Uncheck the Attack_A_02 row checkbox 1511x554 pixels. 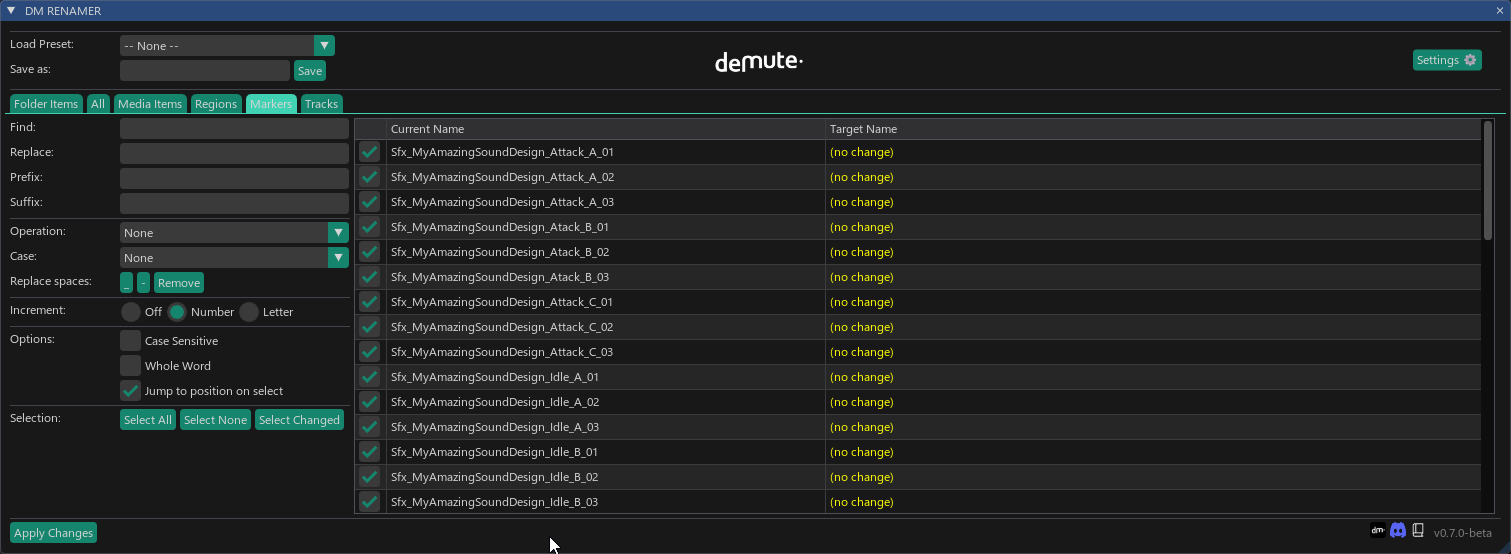point(370,177)
